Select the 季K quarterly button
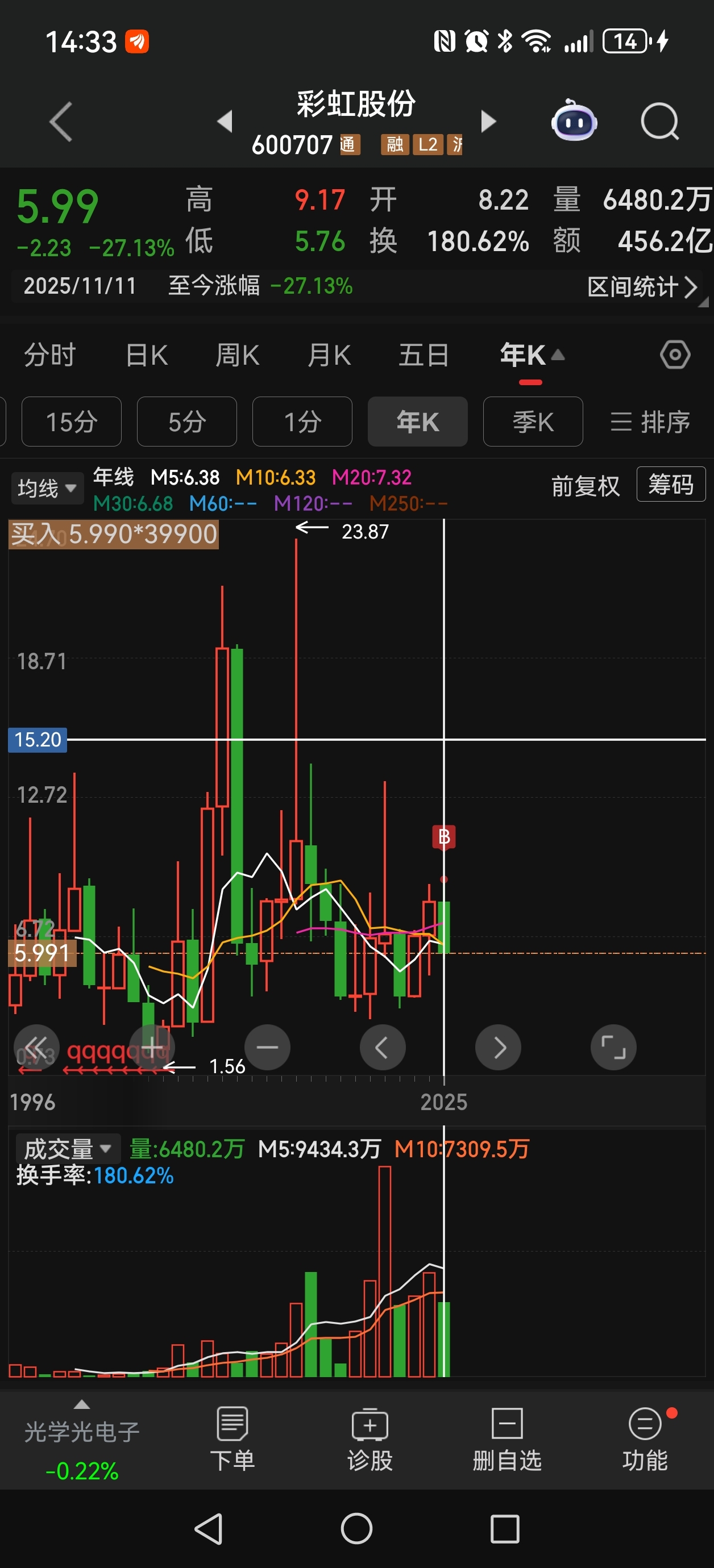The image size is (714, 1568). (533, 422)
